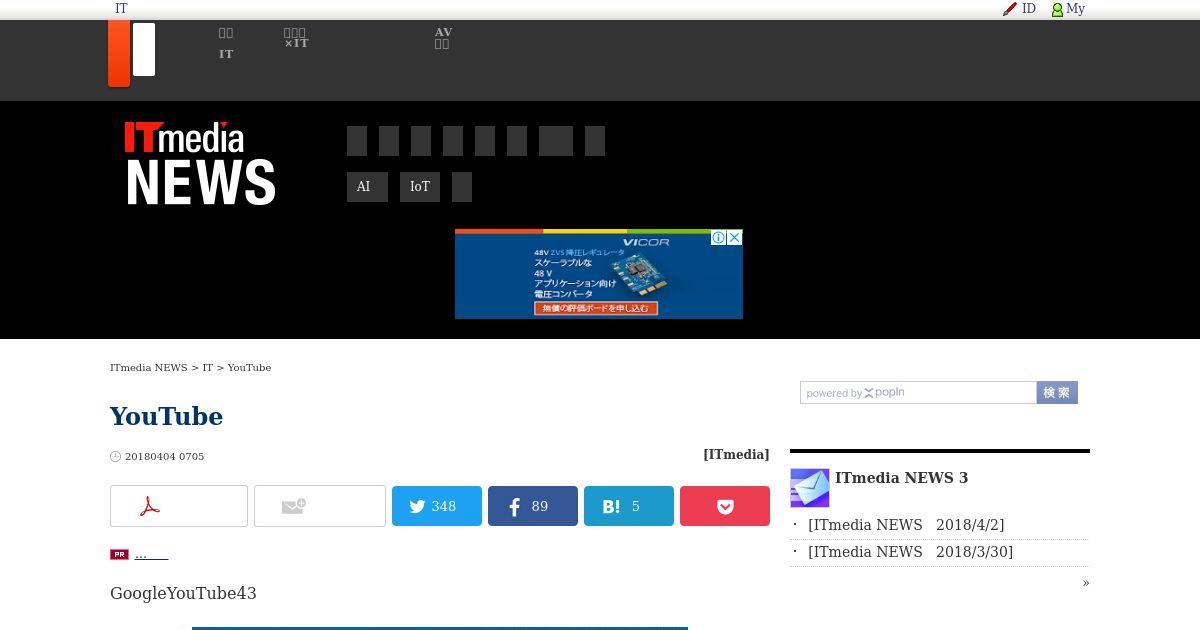The width and height of the screenshot is (1200, 630).
Task: Click the GoogleYouTube43 article text
Action: point(183,593)
